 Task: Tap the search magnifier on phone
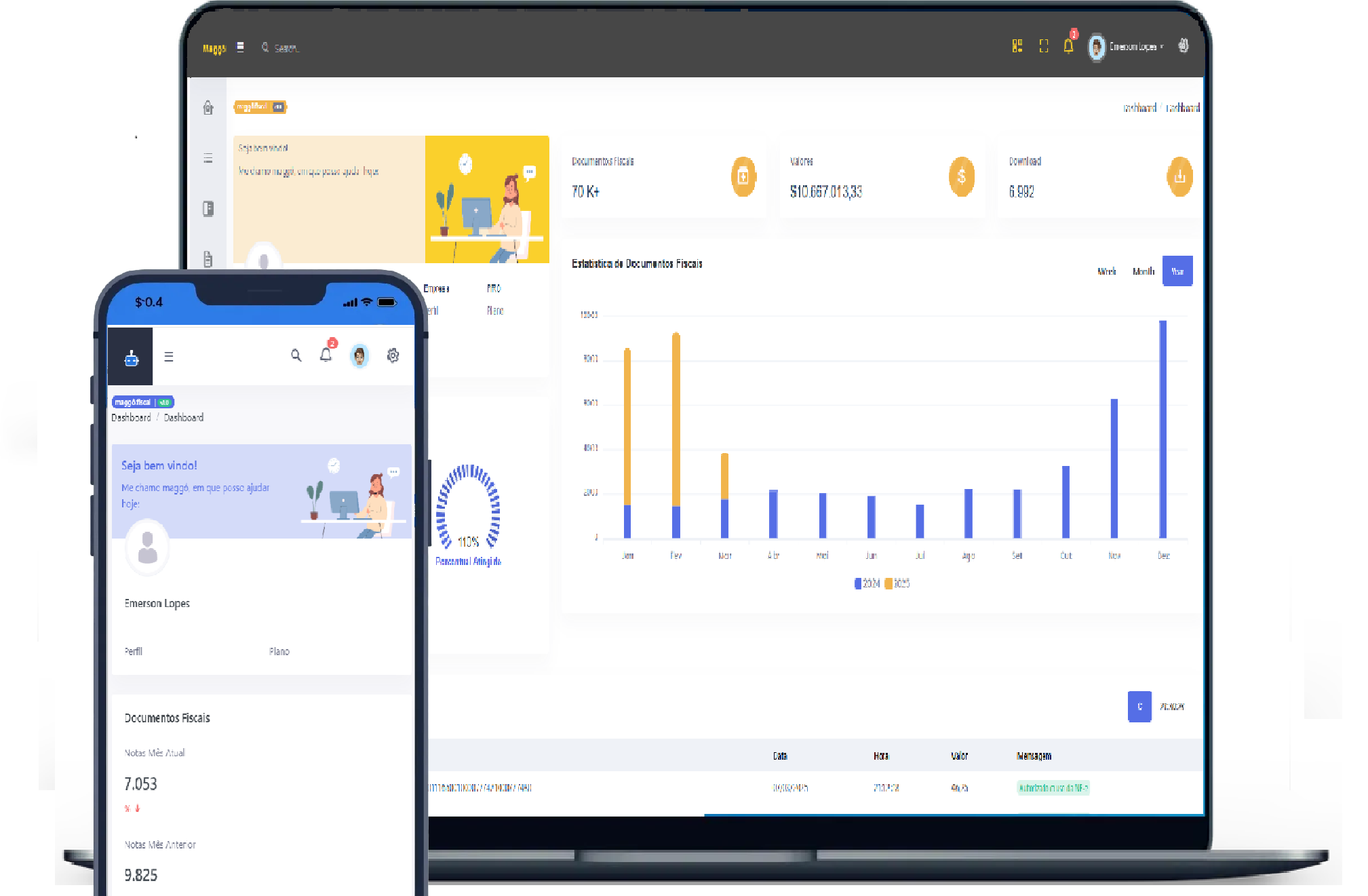click(296, 355)
